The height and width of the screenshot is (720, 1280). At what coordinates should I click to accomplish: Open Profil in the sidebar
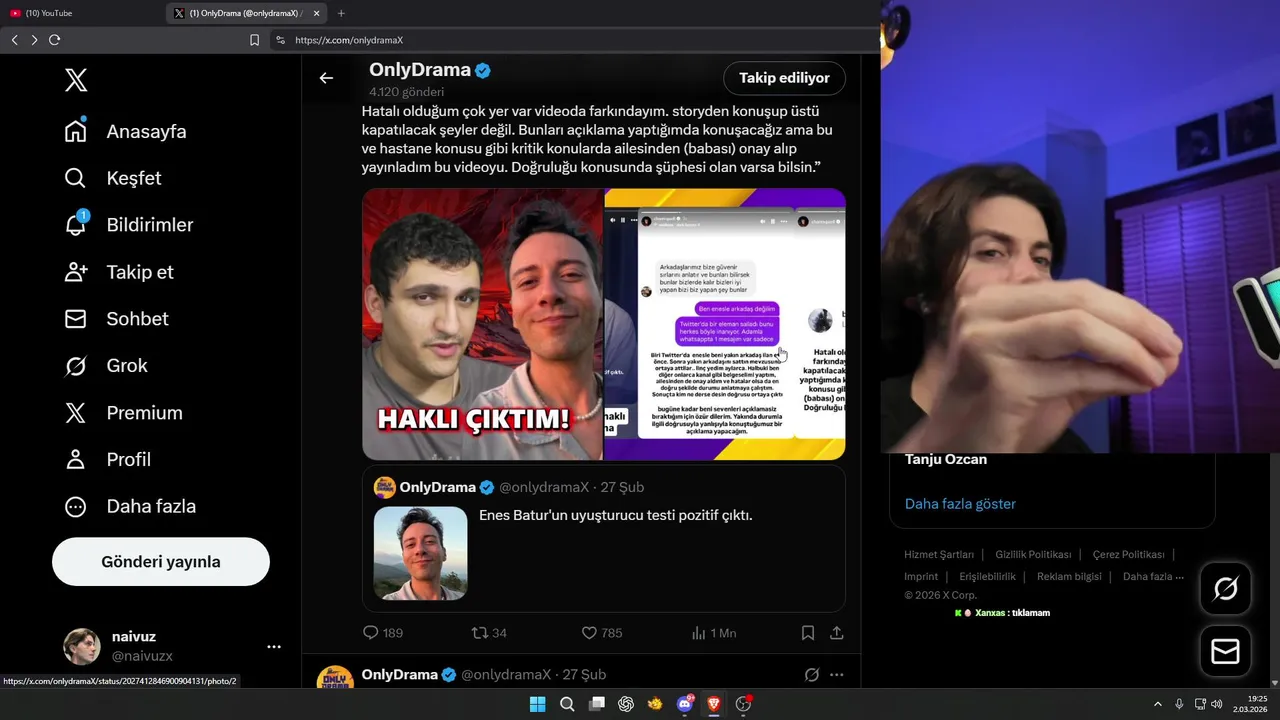[108, 460]
